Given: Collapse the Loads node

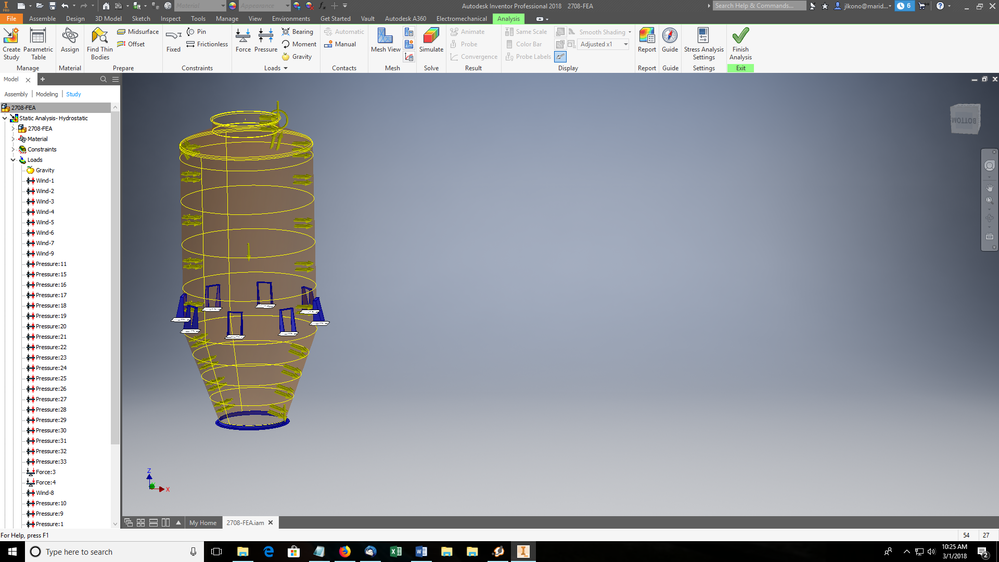Looking at the screenshot, I should [13, 160].
